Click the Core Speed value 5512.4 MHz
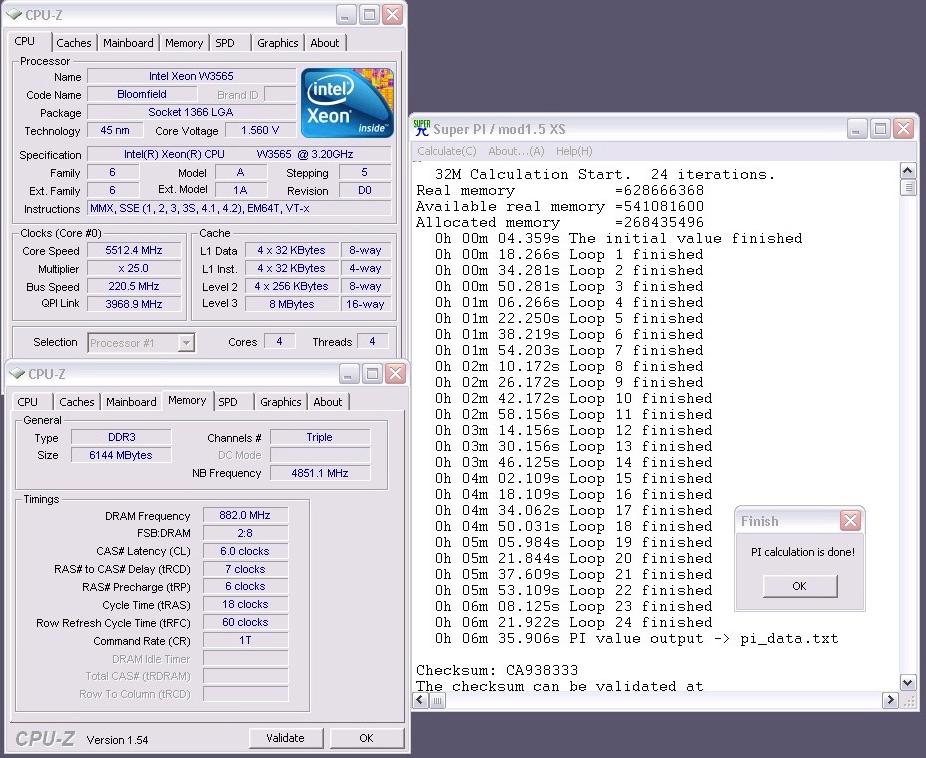 click(133, 250)
